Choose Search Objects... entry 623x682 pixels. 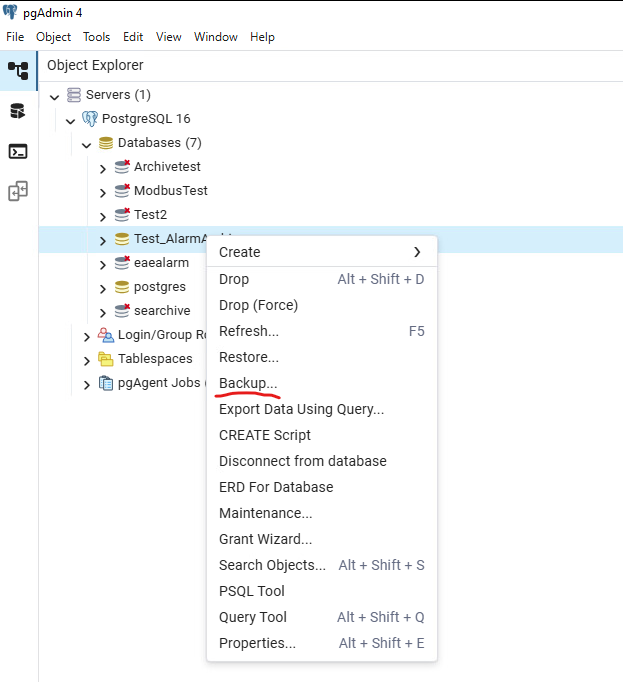(322, 565)
